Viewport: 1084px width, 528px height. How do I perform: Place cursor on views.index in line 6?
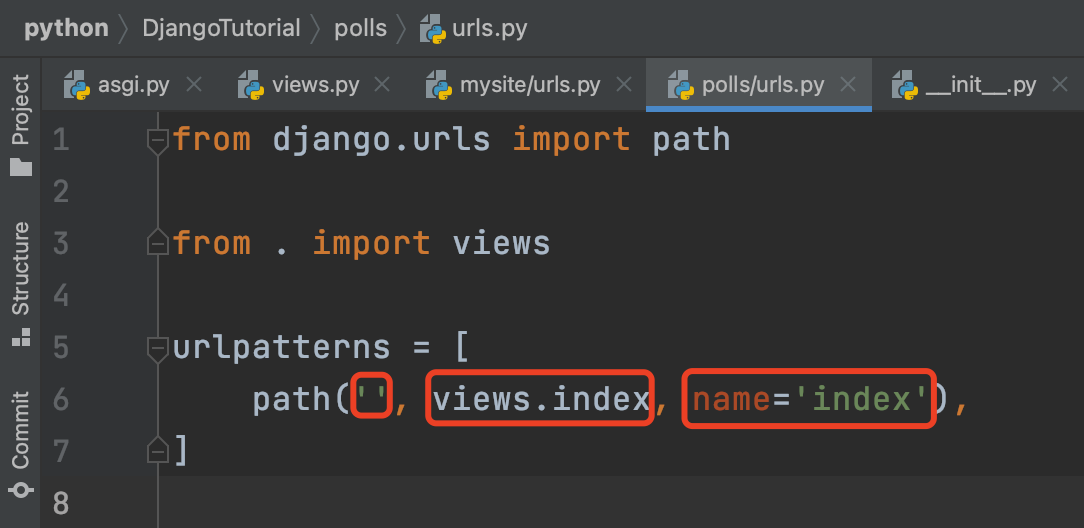tap(541, 399)
